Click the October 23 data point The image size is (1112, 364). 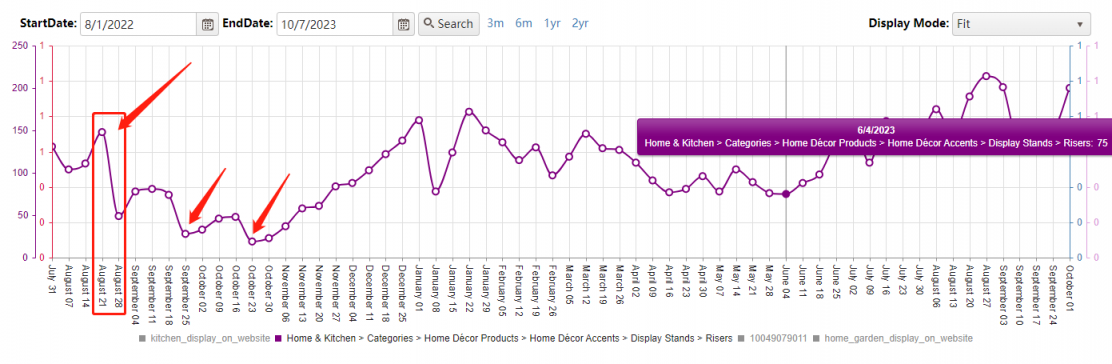point(252,241)
